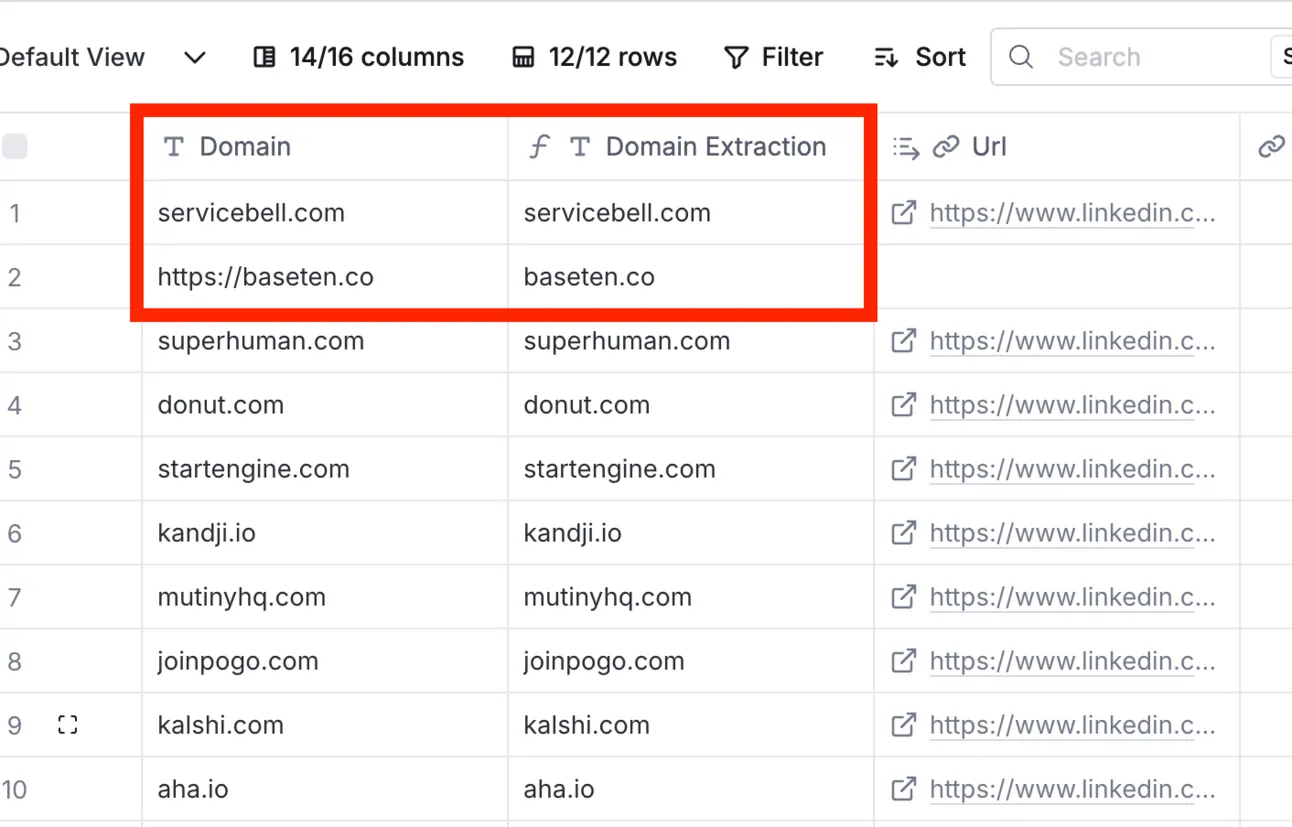Open the 12/12 rows selector

click(x=594, y=57)
